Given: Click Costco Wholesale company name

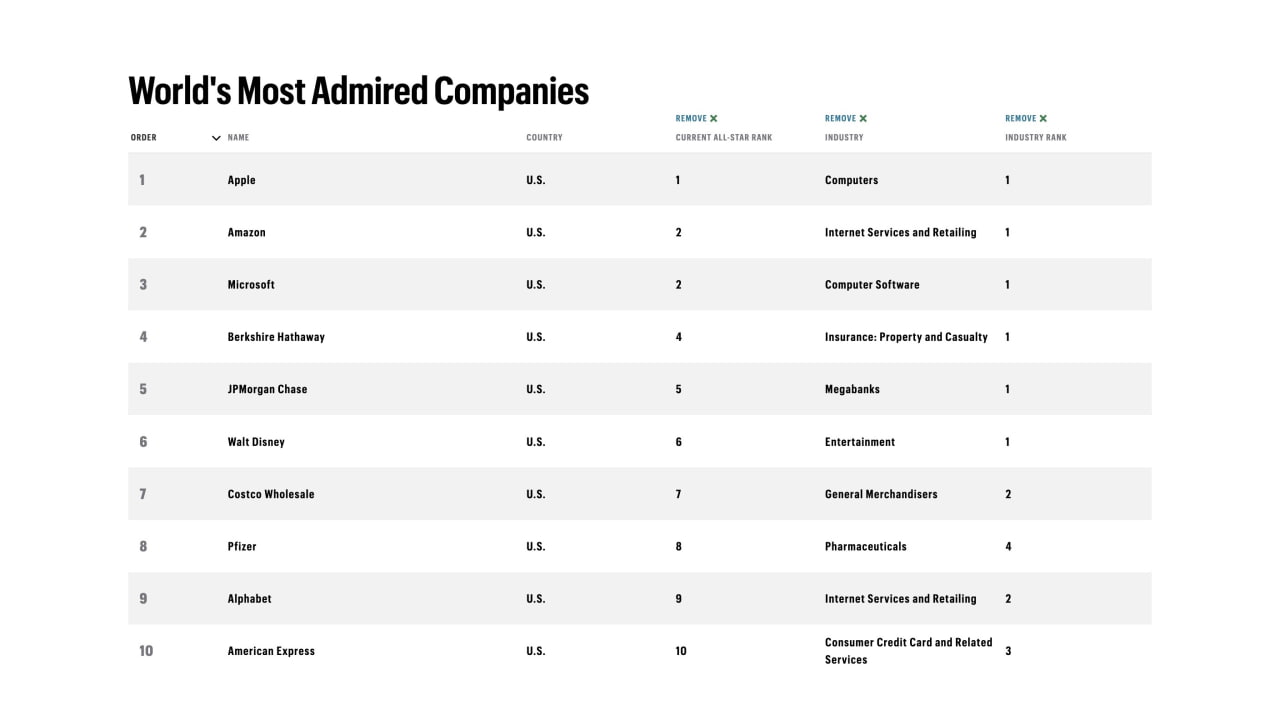Looking at the screenshot, I should point(271,494).
